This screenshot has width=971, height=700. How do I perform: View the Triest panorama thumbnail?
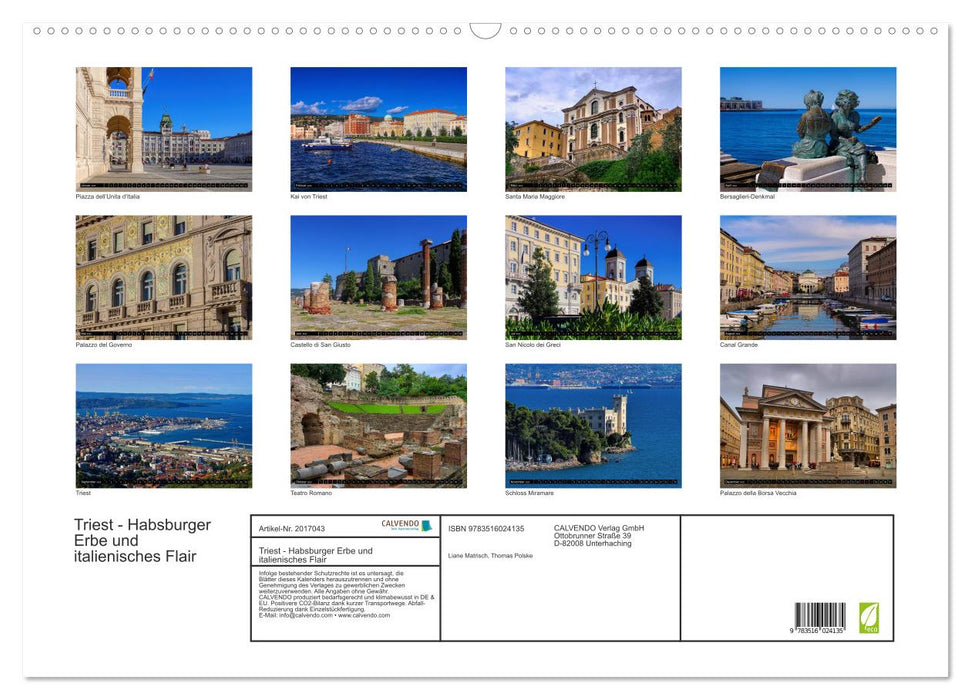tap(163, 424)
